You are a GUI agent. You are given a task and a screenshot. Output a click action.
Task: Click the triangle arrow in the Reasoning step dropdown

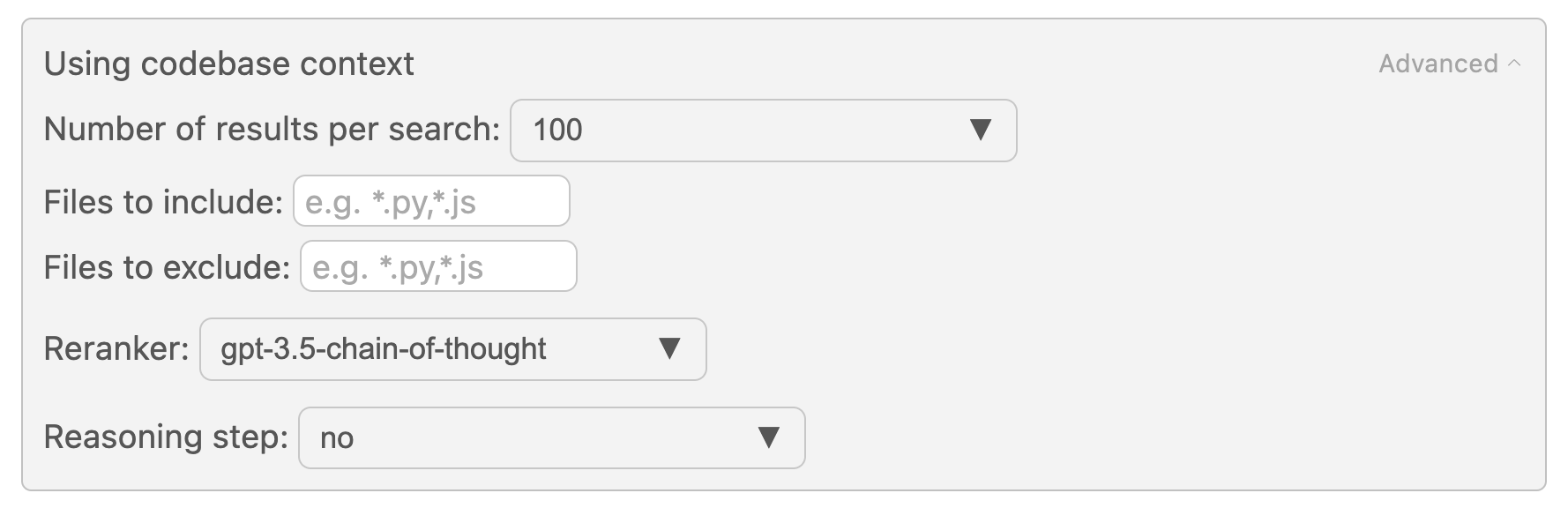[x=768, y=437]
